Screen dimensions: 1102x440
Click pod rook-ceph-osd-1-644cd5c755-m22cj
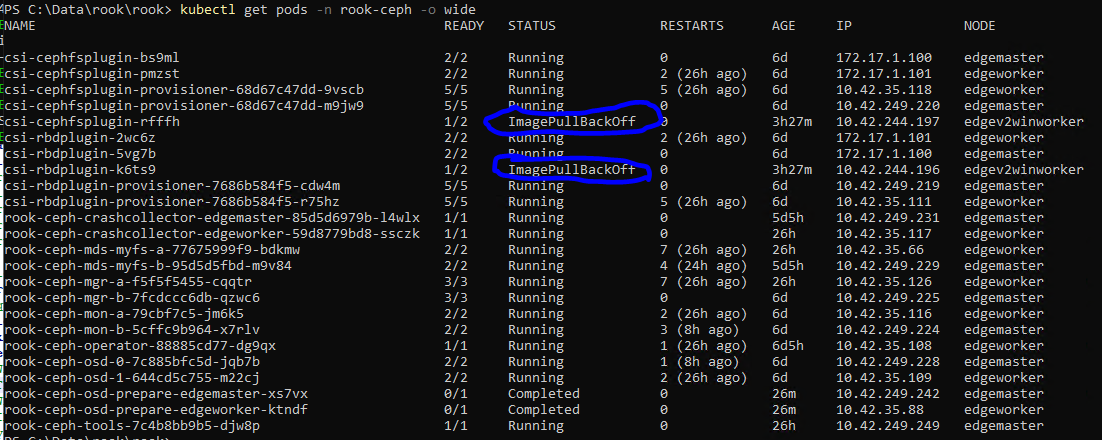pos(132,378)
